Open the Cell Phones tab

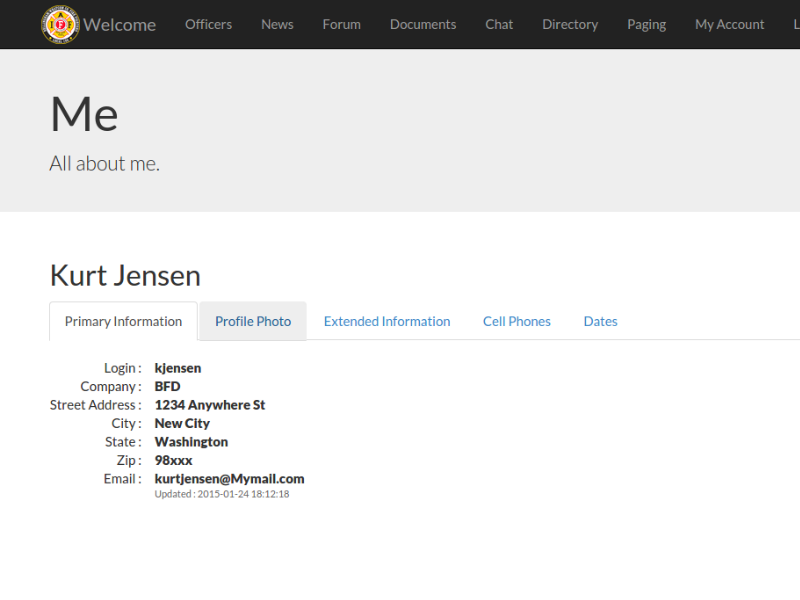517,321
